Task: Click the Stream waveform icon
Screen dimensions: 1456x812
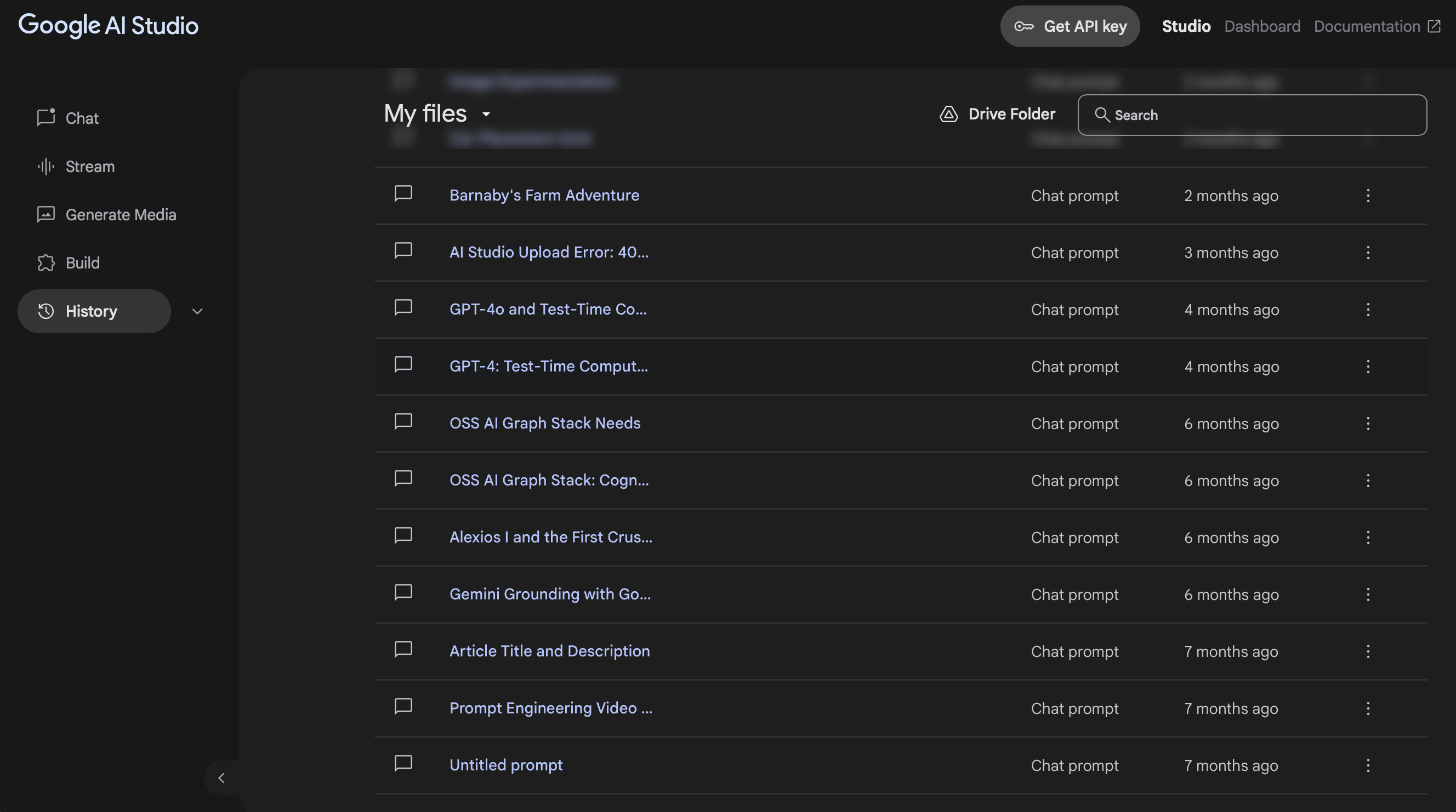Action: point(46,166)
